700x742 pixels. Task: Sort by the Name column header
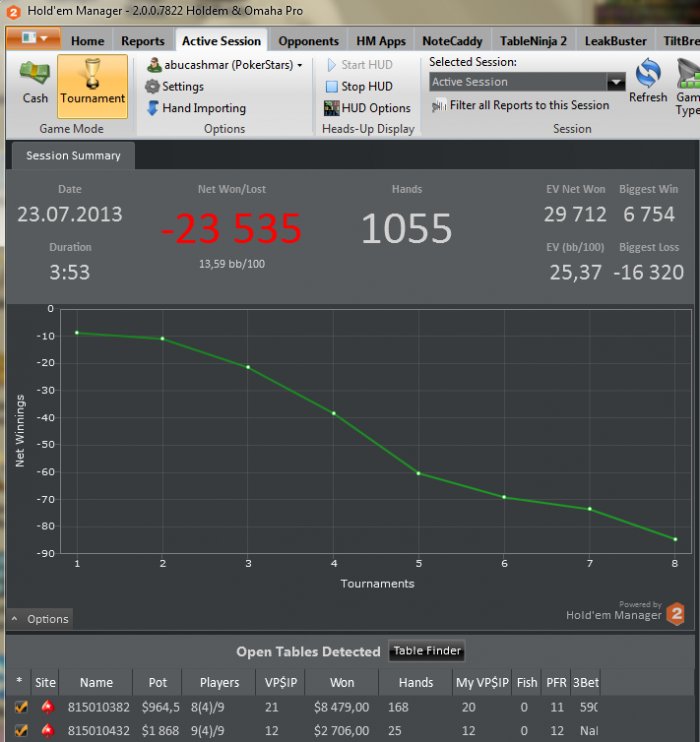point(96,682)
